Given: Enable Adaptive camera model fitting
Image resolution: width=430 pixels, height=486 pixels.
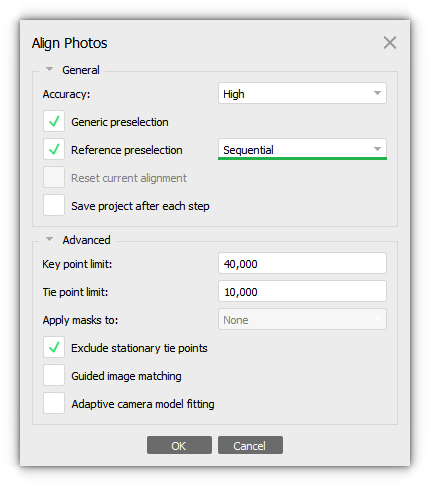Looking at the screenshot, I should [54, 403].
